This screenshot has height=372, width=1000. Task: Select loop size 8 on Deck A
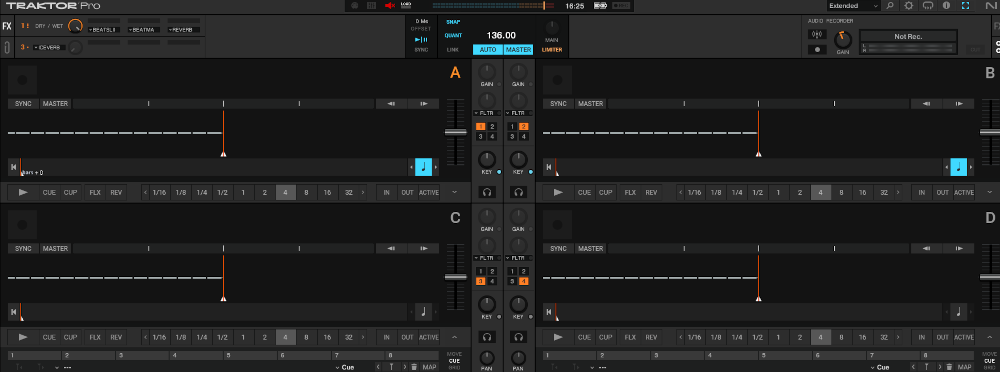click(x=306, y=192)
